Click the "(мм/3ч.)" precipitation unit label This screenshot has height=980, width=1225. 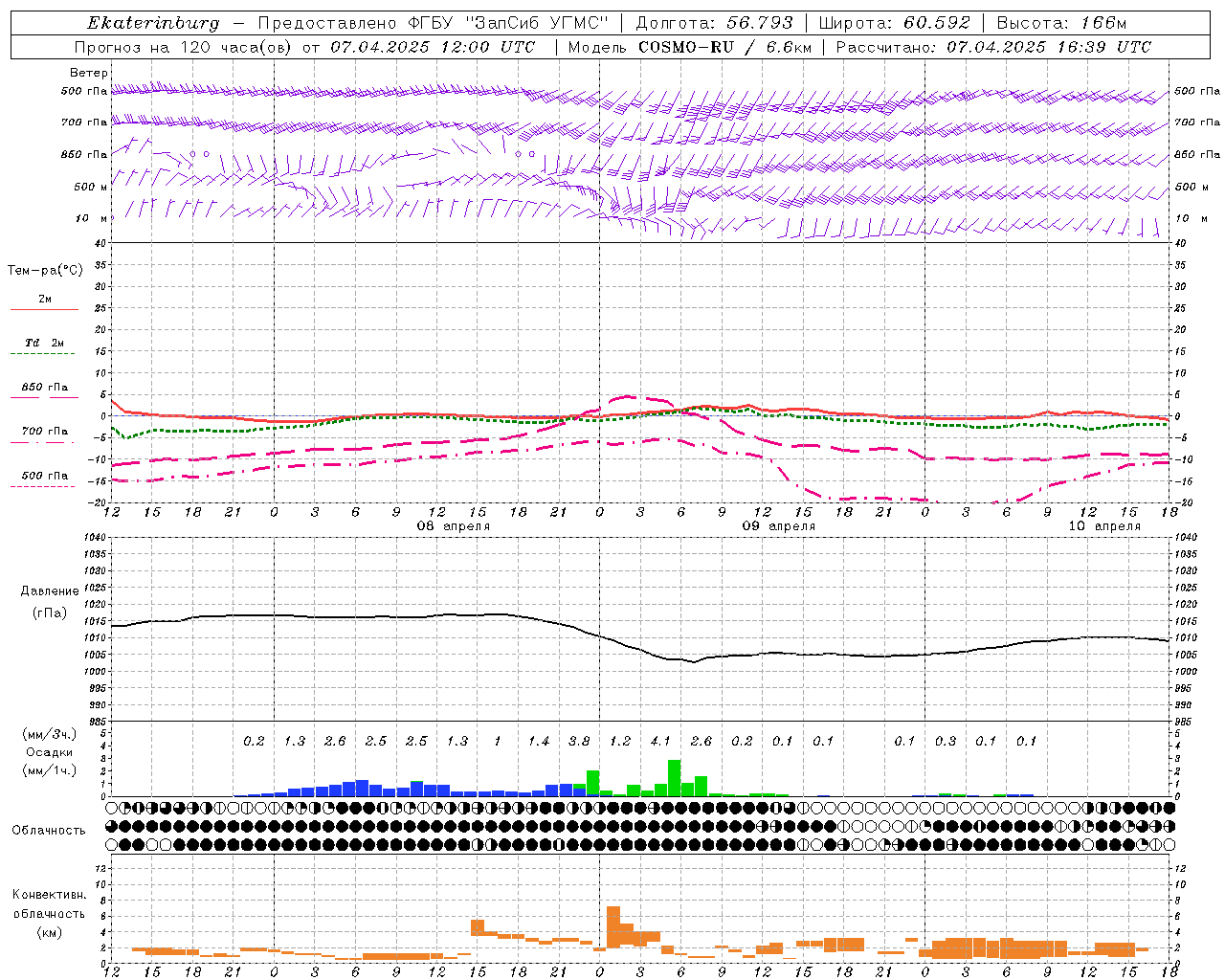[x=50, y=734]
